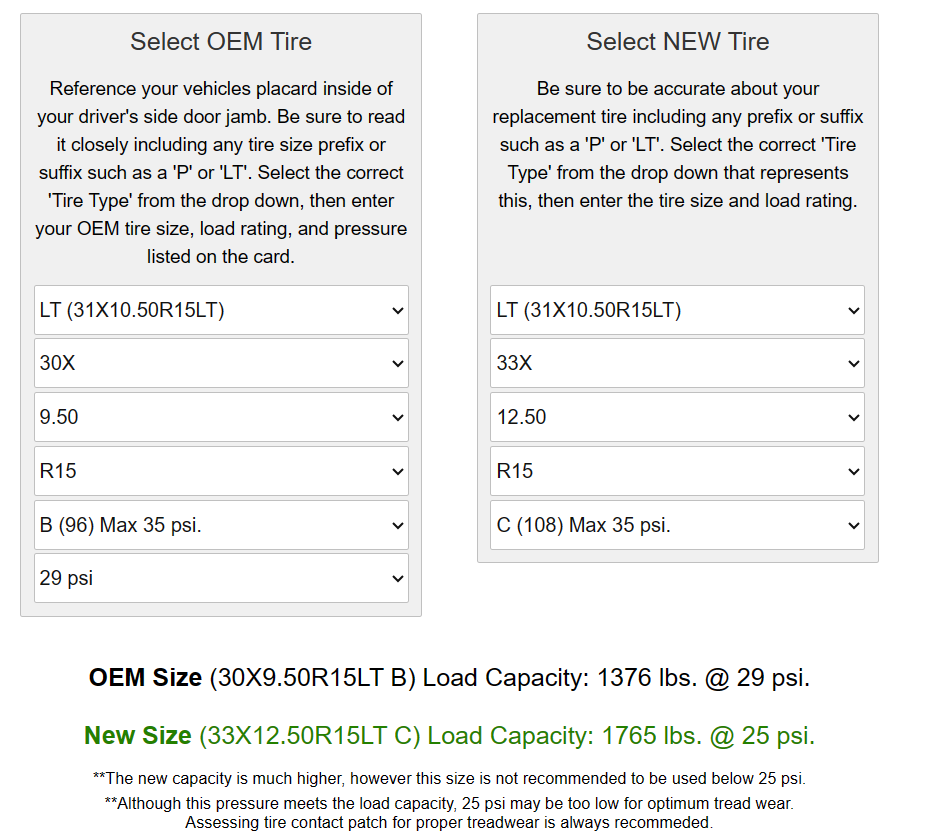Click the bold OEM Size label
The width and height of the screenshot is (932, 839).
(145, 678)
